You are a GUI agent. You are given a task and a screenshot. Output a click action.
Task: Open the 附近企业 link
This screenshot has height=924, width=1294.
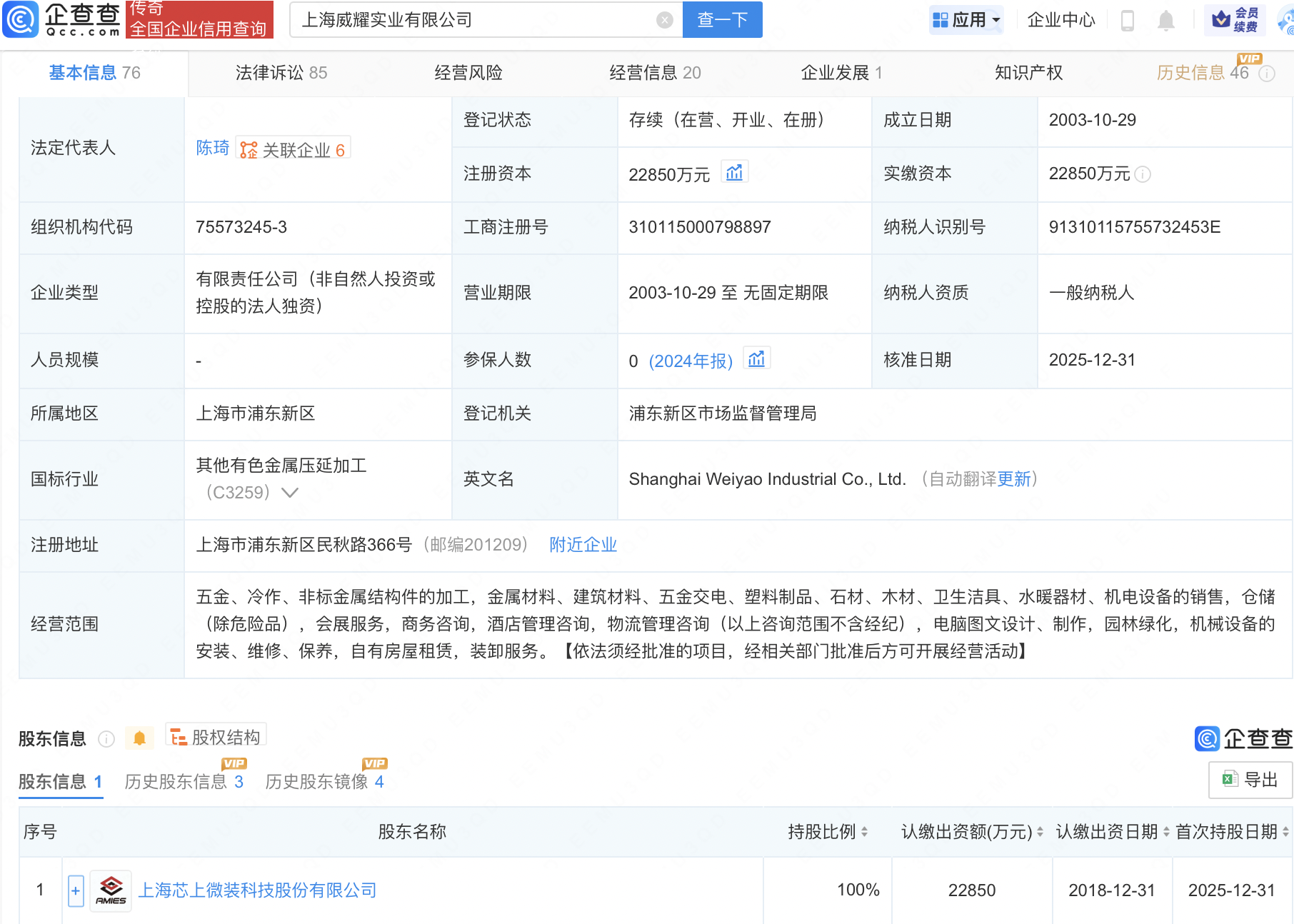(582, 545)
